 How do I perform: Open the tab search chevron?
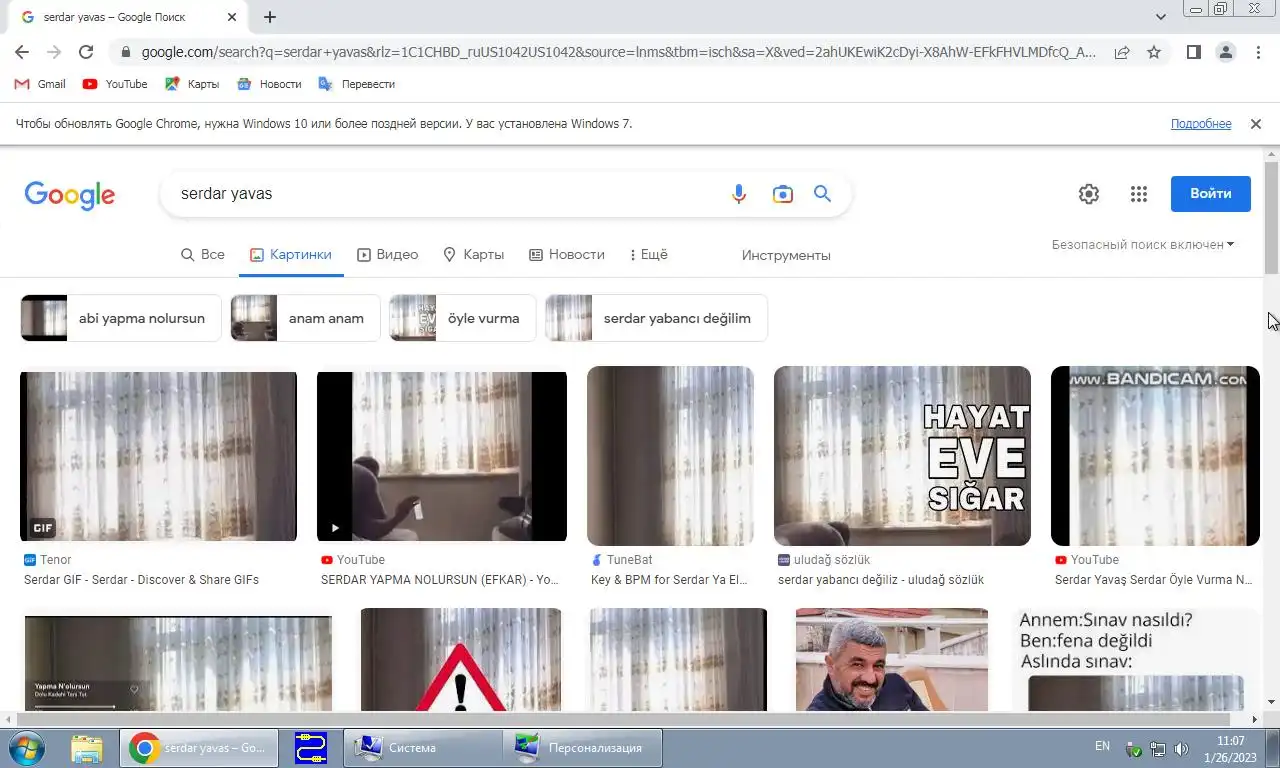coord(1161,17)
